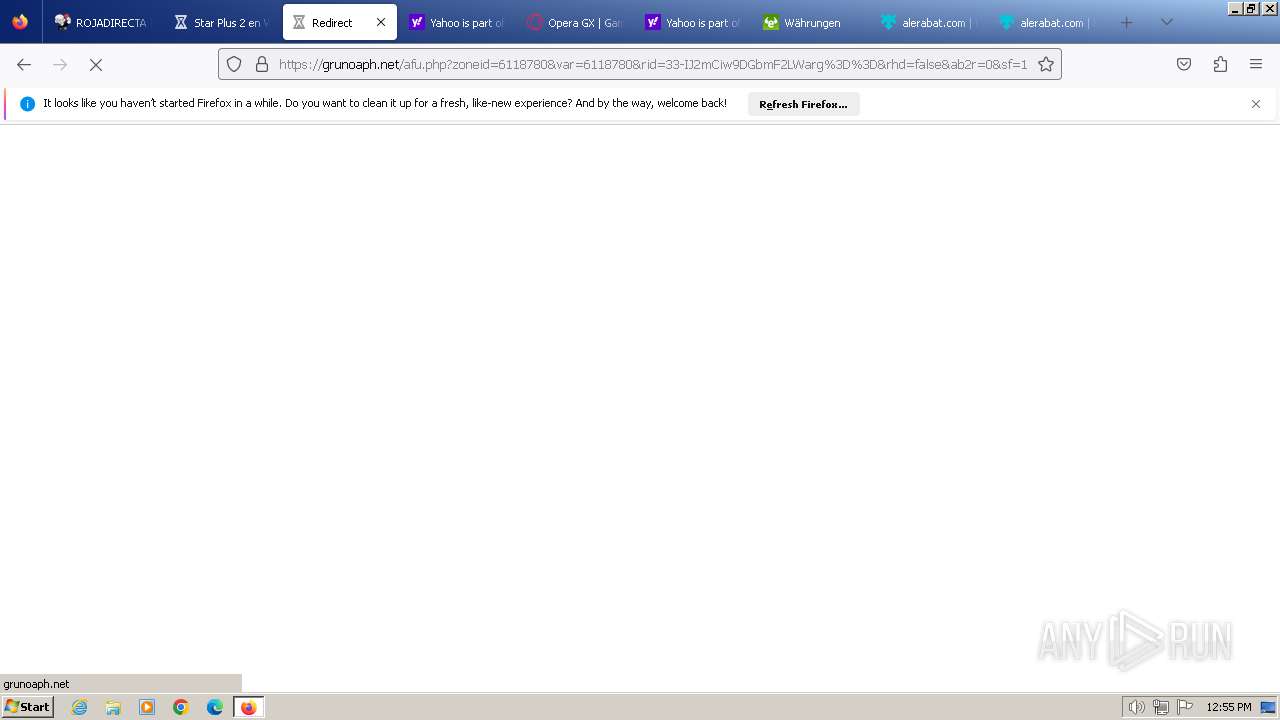
Task: Launch Microsoft Edge from taskbar
Action: pyautogui.click(x=215, y=707)
